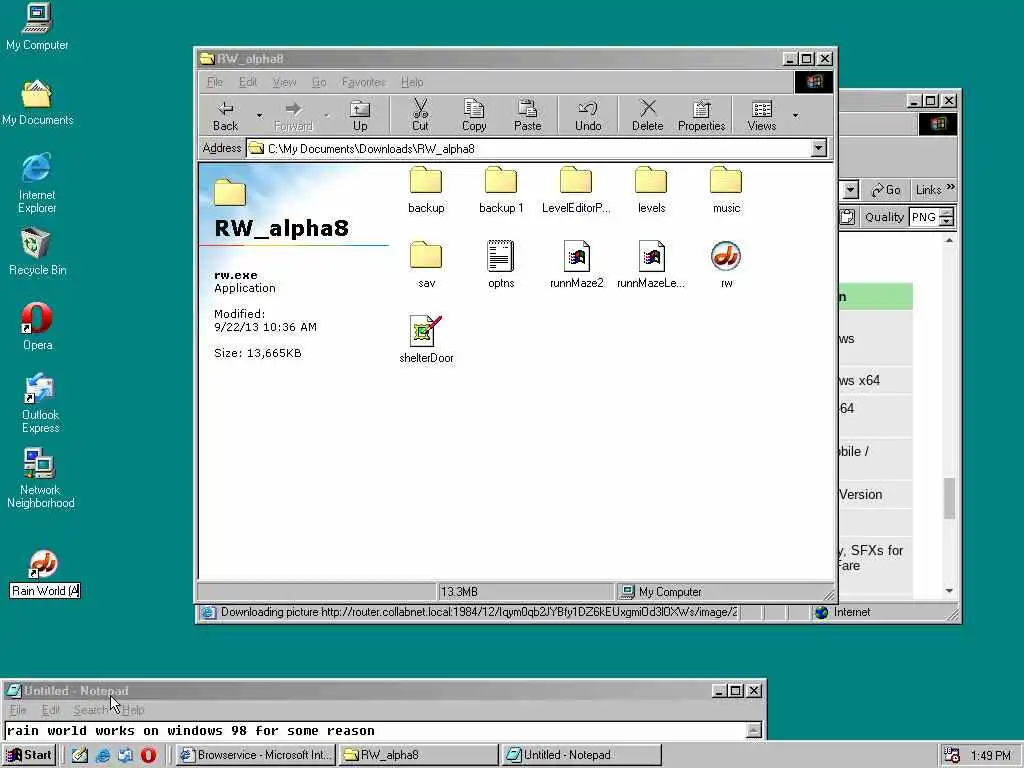Select the backup folder
Screen dimensions: 1024x768
[426, 189]
